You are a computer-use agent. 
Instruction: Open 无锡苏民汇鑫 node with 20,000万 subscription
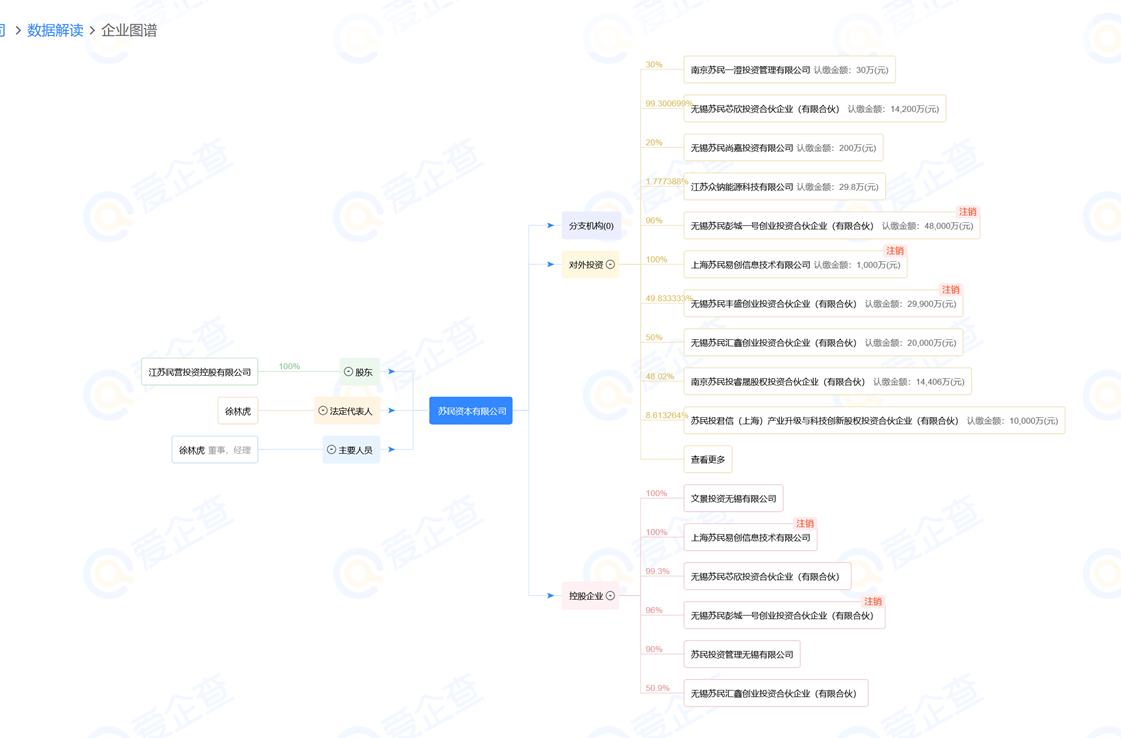823,343
